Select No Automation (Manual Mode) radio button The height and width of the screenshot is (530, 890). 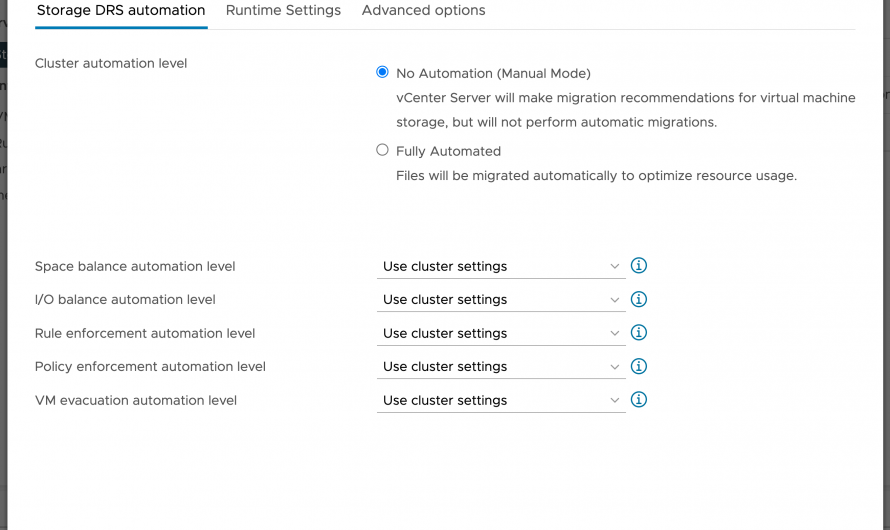(382, 73)
